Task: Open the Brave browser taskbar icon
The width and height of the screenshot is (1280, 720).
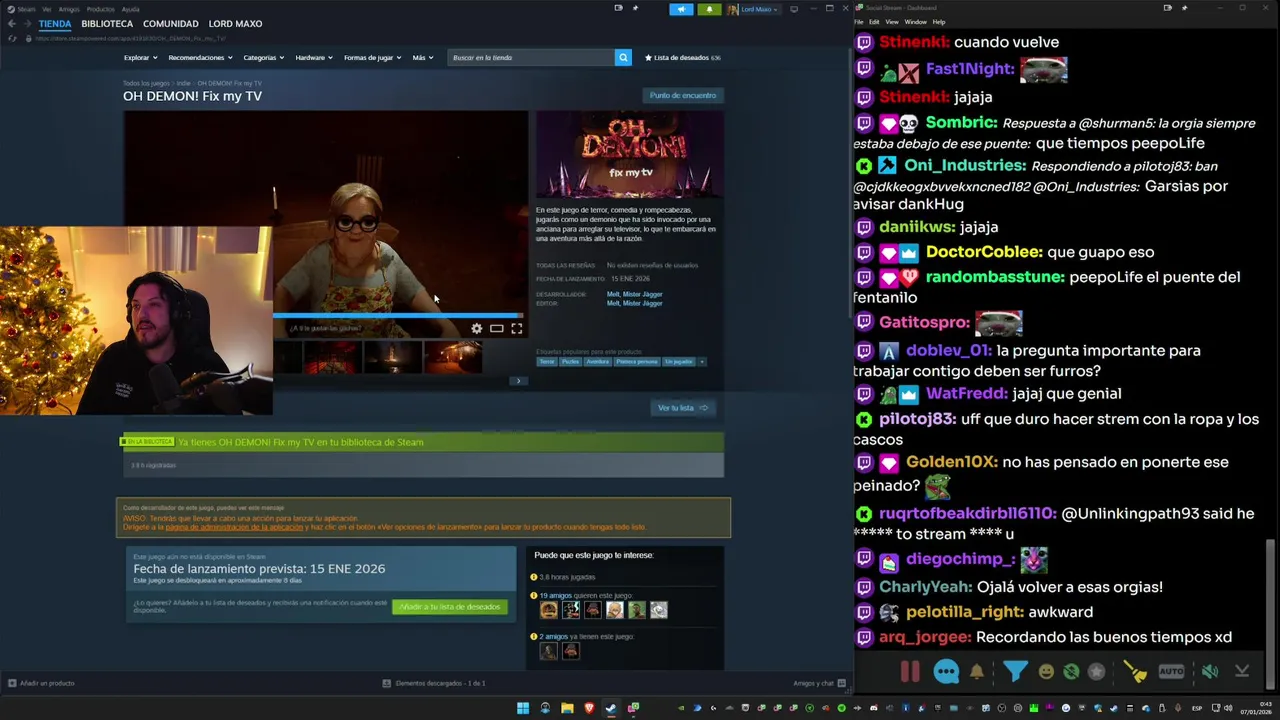Action: (x=589, y=708)
